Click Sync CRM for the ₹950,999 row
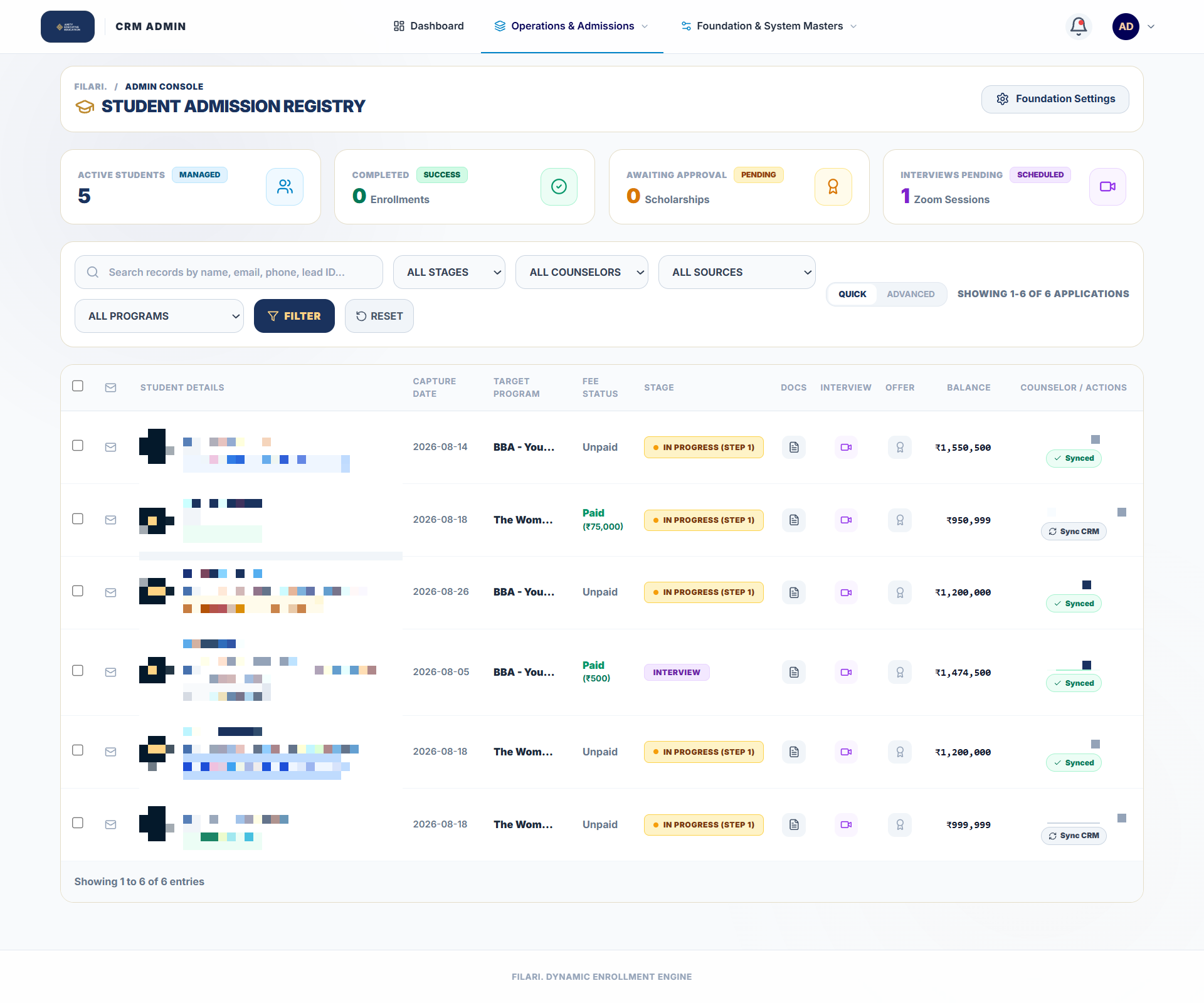 point(1074,532)
